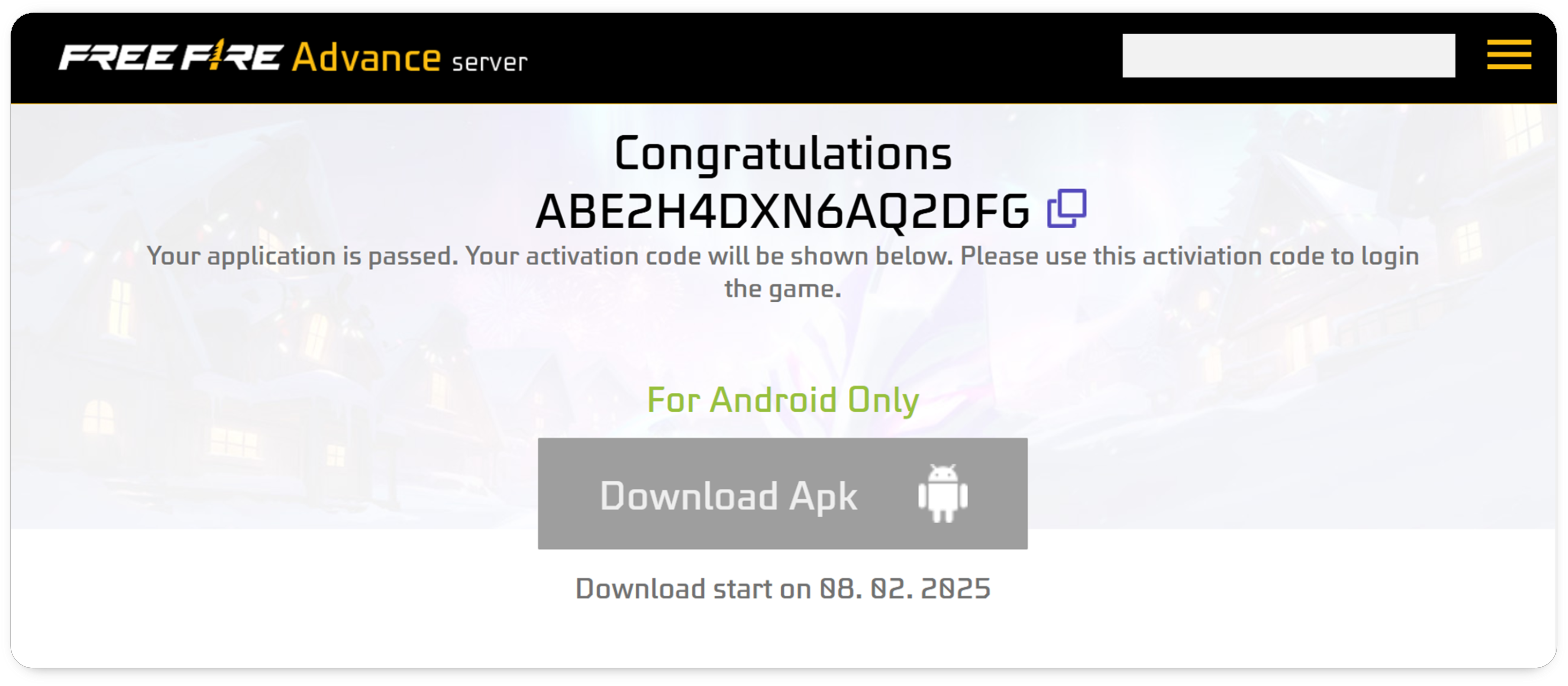Click the yellow Advance text in header
This screenshot has width=1568, height=686.
[x=366, y=58]
